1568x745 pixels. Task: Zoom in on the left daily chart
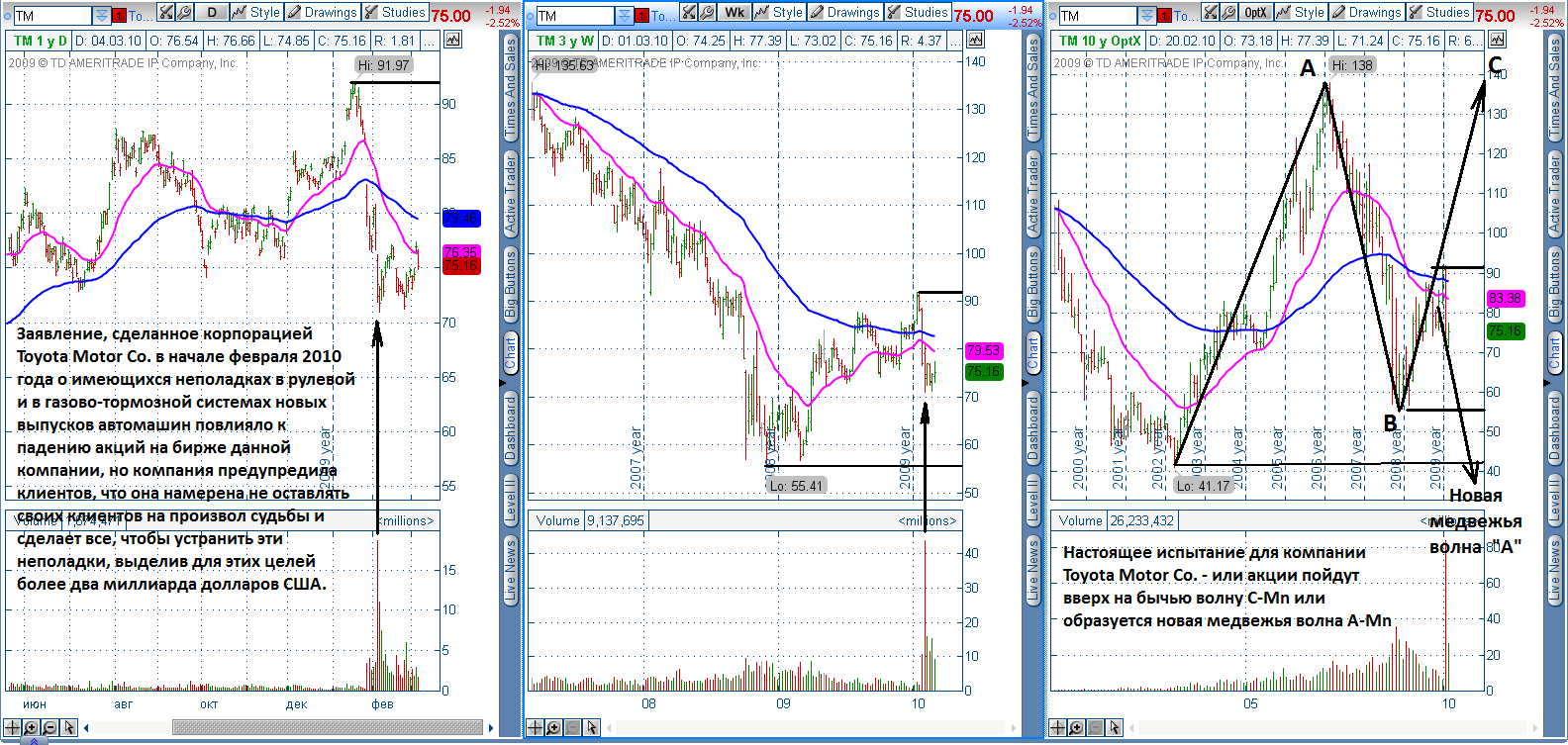pyautogui.click(x=32, y=727)
